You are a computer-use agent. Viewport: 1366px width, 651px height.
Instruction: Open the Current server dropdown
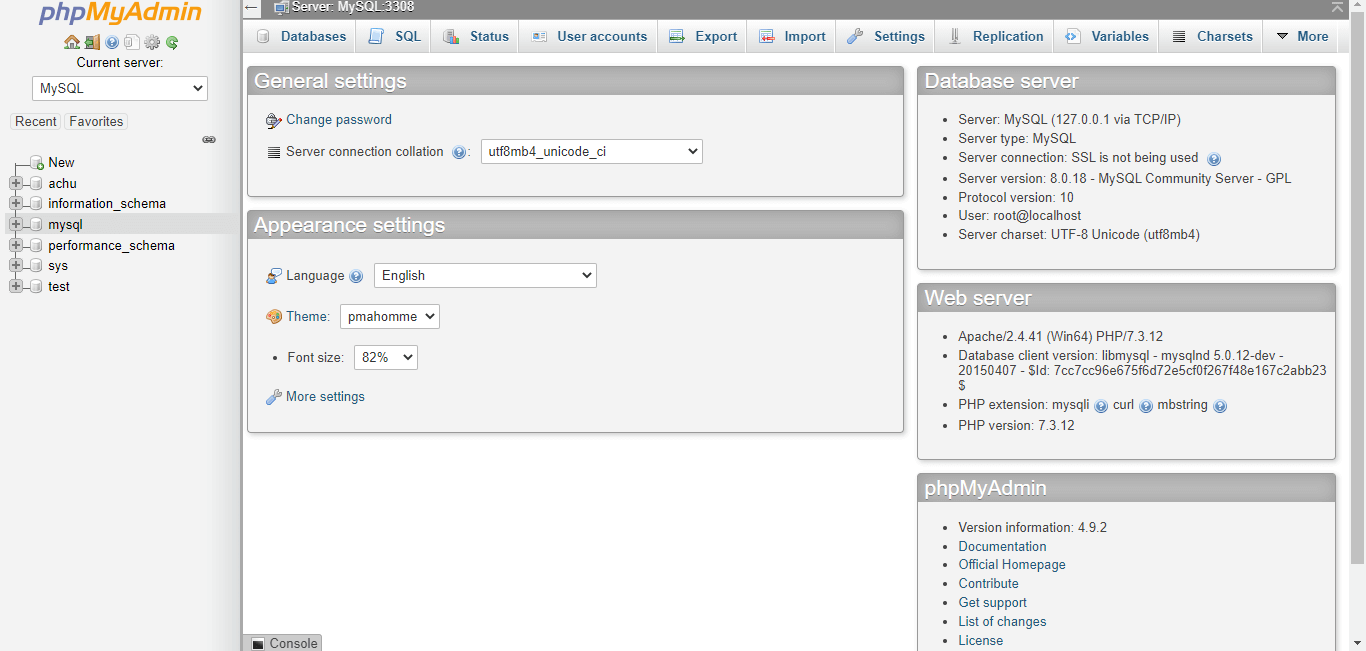[x=120, y=88]
